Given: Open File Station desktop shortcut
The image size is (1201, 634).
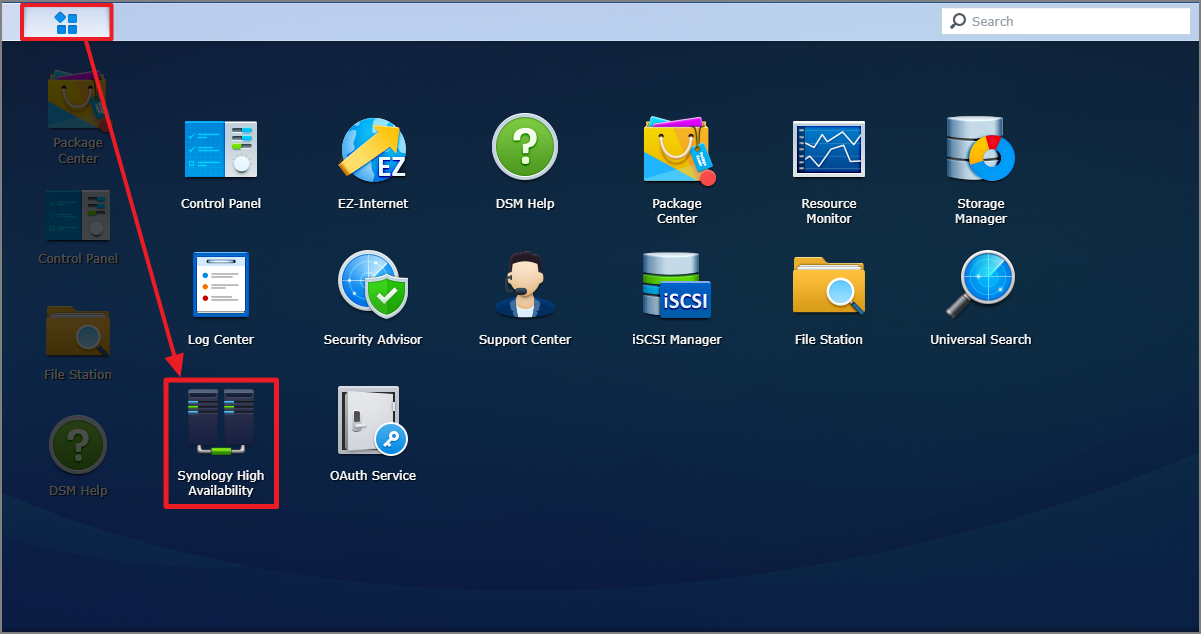Looking at the screenshot, I should (78, 332).
